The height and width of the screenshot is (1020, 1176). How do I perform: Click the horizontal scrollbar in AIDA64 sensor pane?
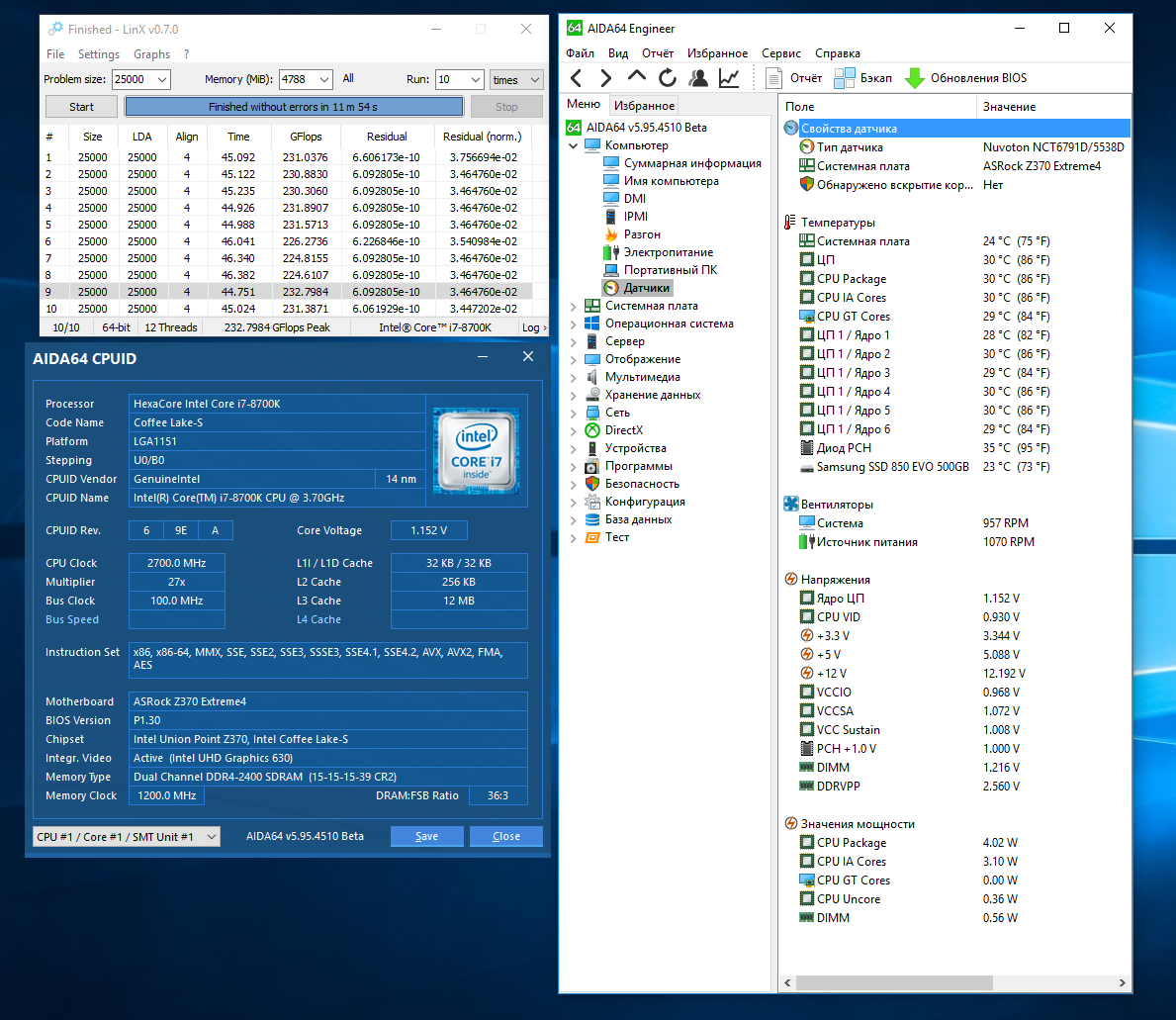[894, 982]
